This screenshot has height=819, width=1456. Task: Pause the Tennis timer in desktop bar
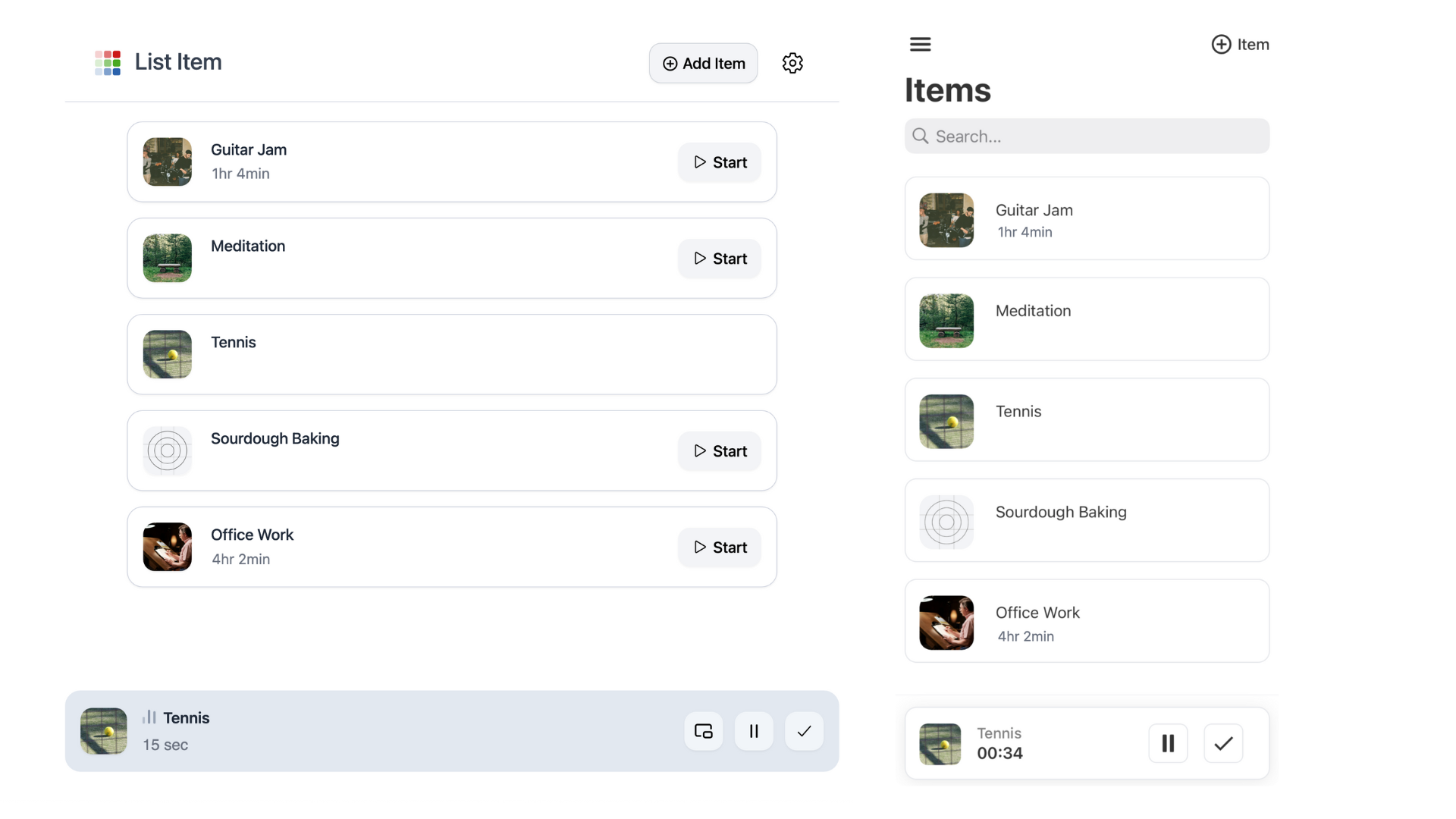click(754, 731)
